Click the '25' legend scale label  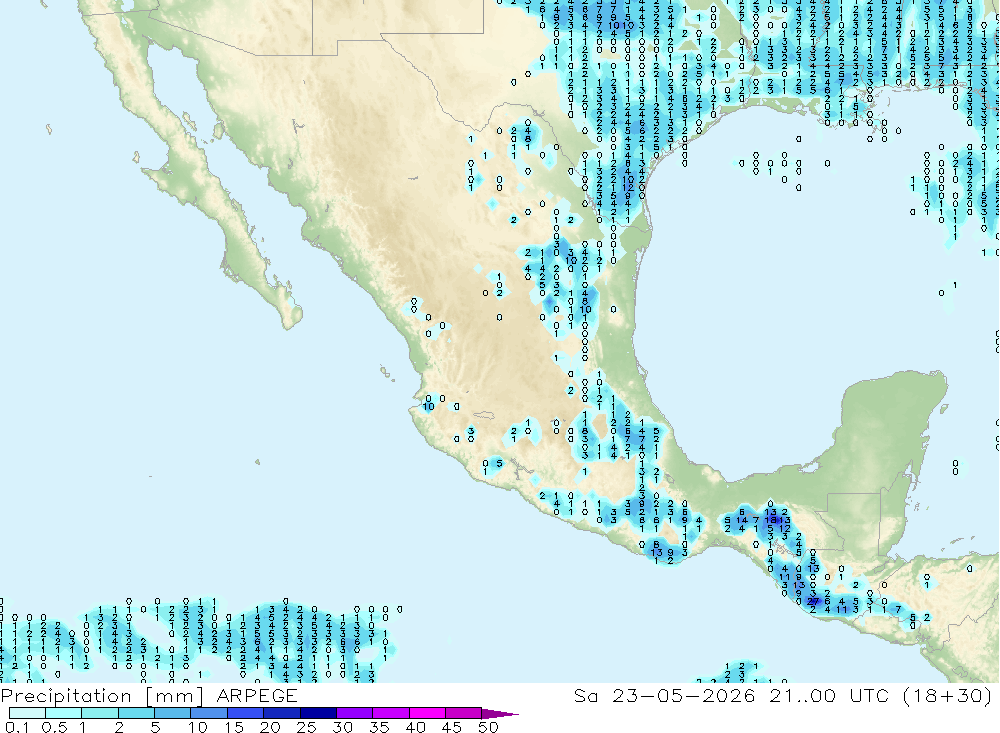[x=306, y=727]
